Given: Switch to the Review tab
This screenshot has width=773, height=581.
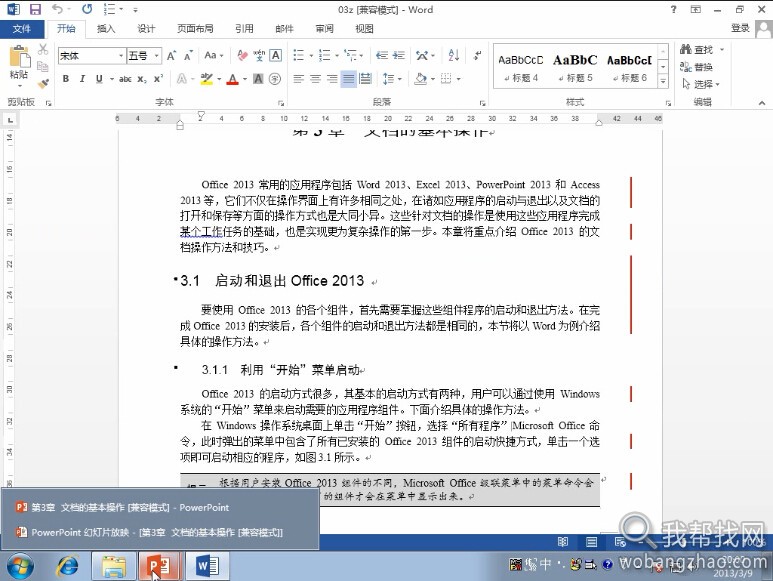Looking at the screenshot, I should click(324, 29).
